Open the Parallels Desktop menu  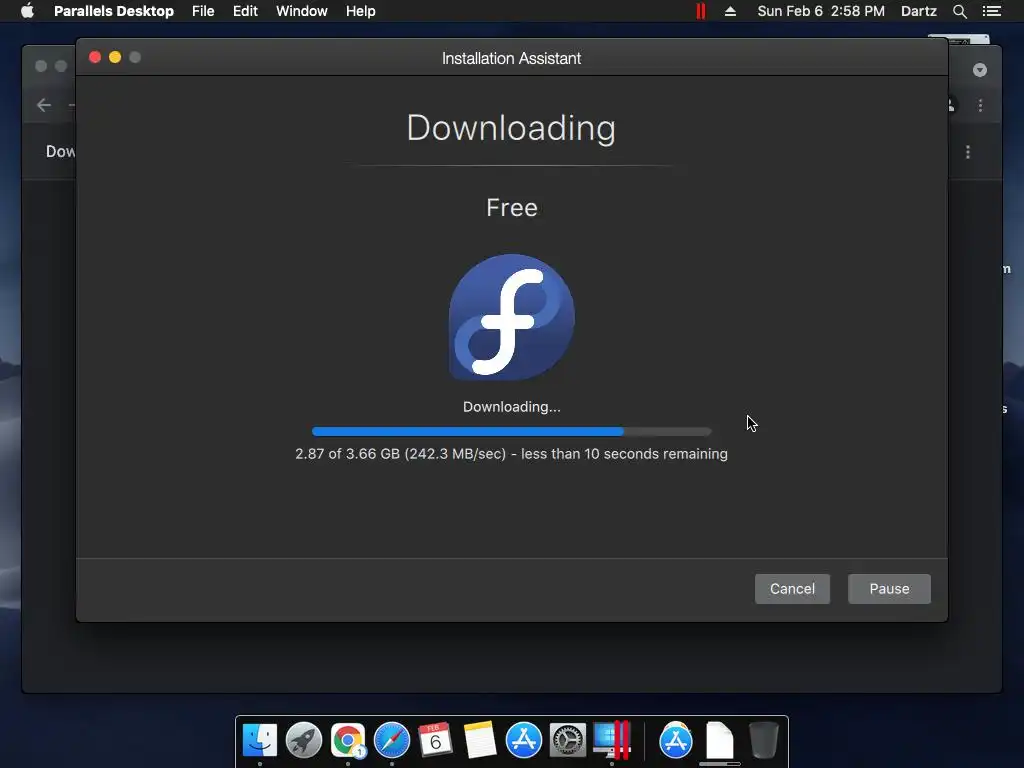[114, 11]
